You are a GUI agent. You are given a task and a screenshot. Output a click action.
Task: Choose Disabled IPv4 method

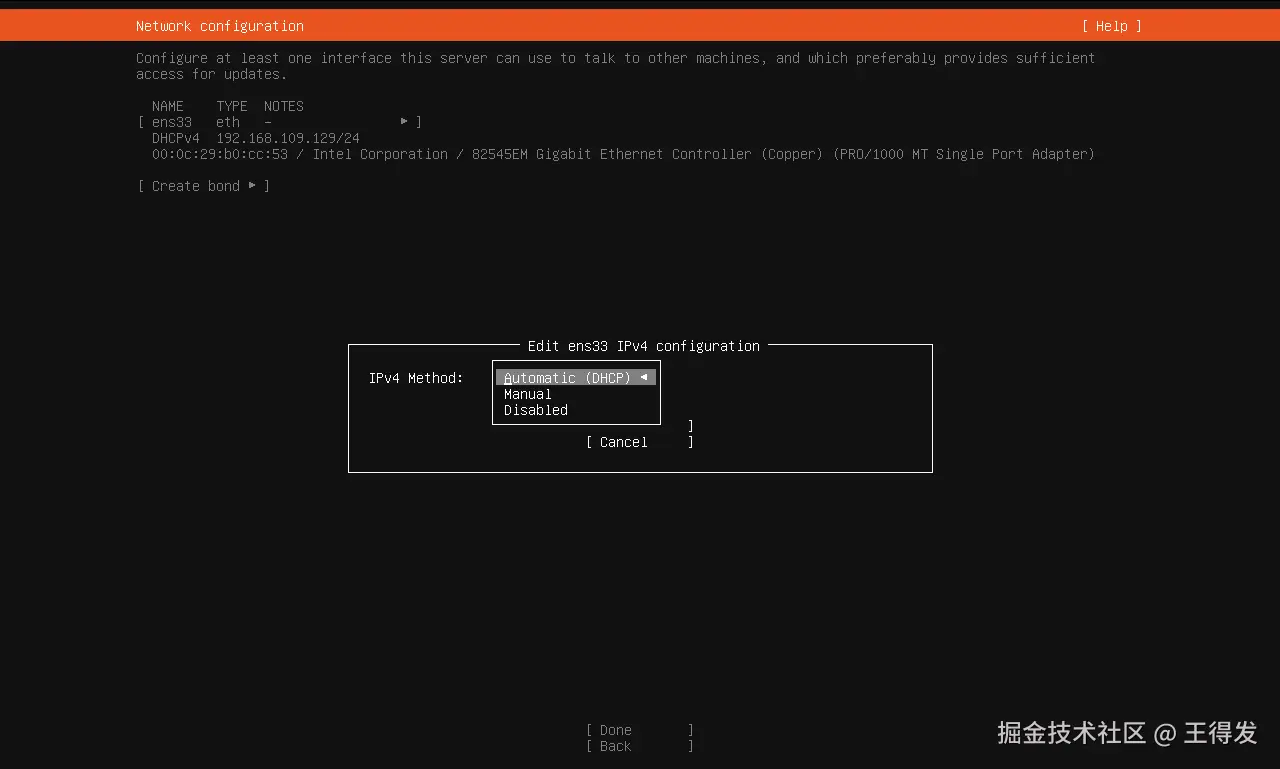[536, 410]
